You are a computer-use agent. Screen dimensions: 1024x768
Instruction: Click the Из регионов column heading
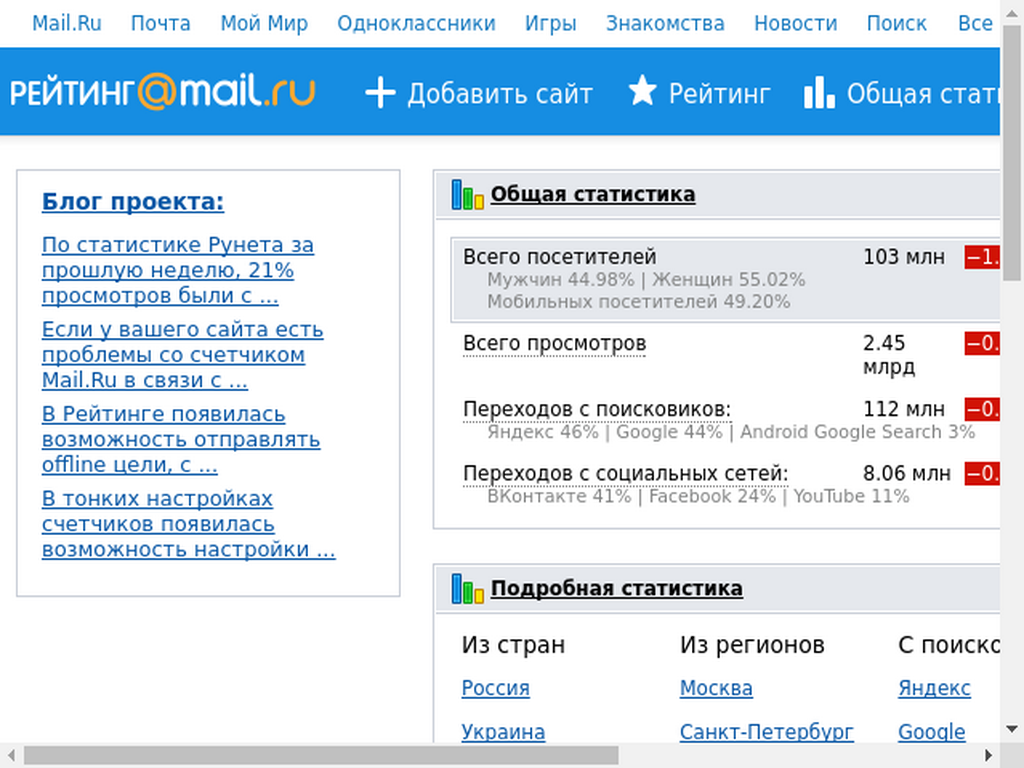point(752,645)
